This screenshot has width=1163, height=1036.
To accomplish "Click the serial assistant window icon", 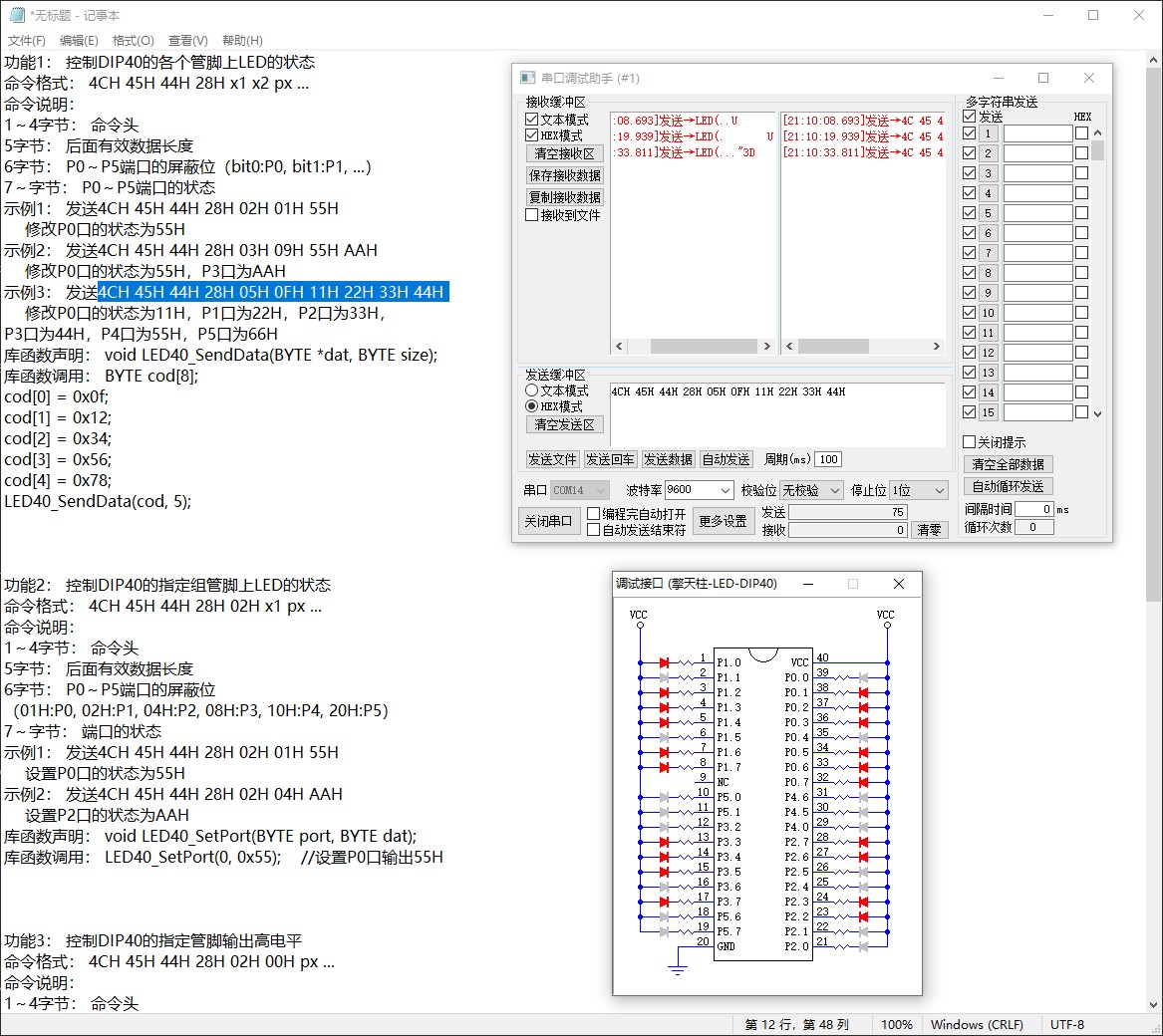I will tap(527, 78).
